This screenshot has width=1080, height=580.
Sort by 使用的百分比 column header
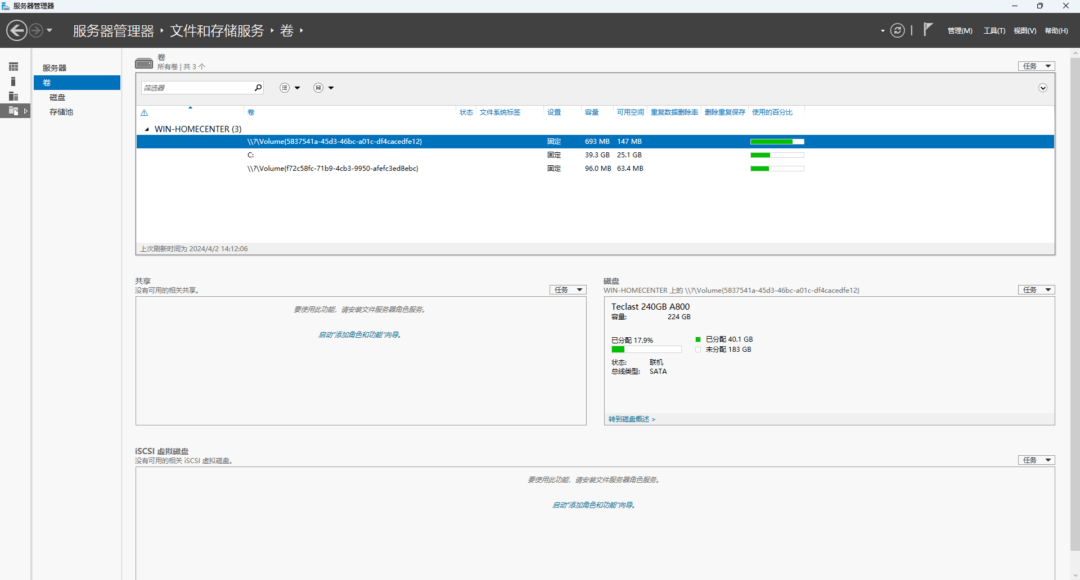772,112
